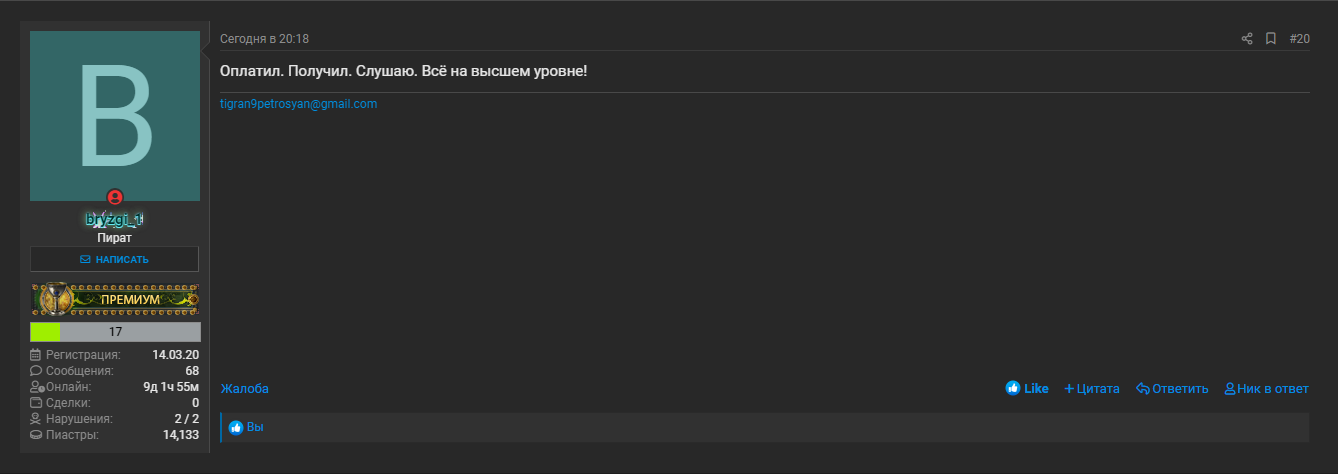This screenshot has width=1338, height=474.
Task: Report the post via Жалоба link
Action: coord(245,389)
